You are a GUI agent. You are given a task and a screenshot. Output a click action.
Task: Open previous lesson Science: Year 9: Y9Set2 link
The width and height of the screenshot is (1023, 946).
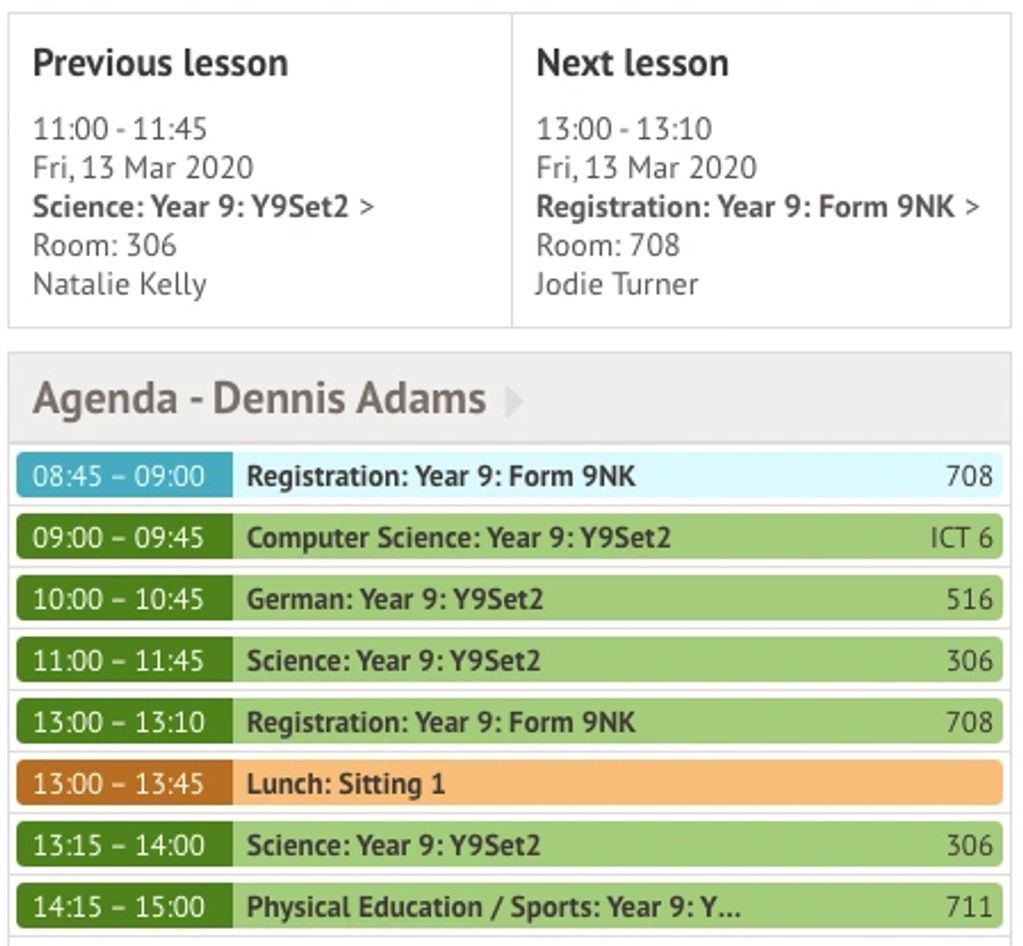203,207
